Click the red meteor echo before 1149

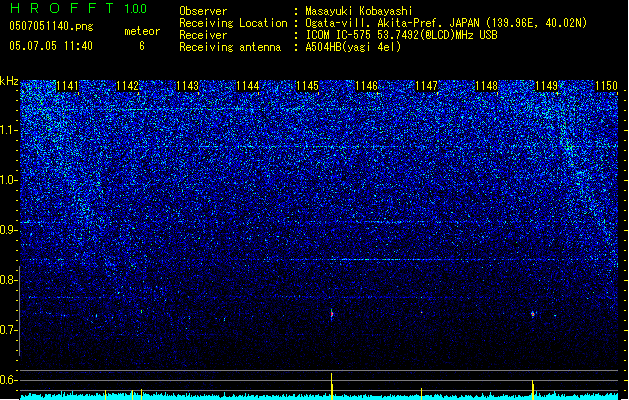[x=533, y=314]
